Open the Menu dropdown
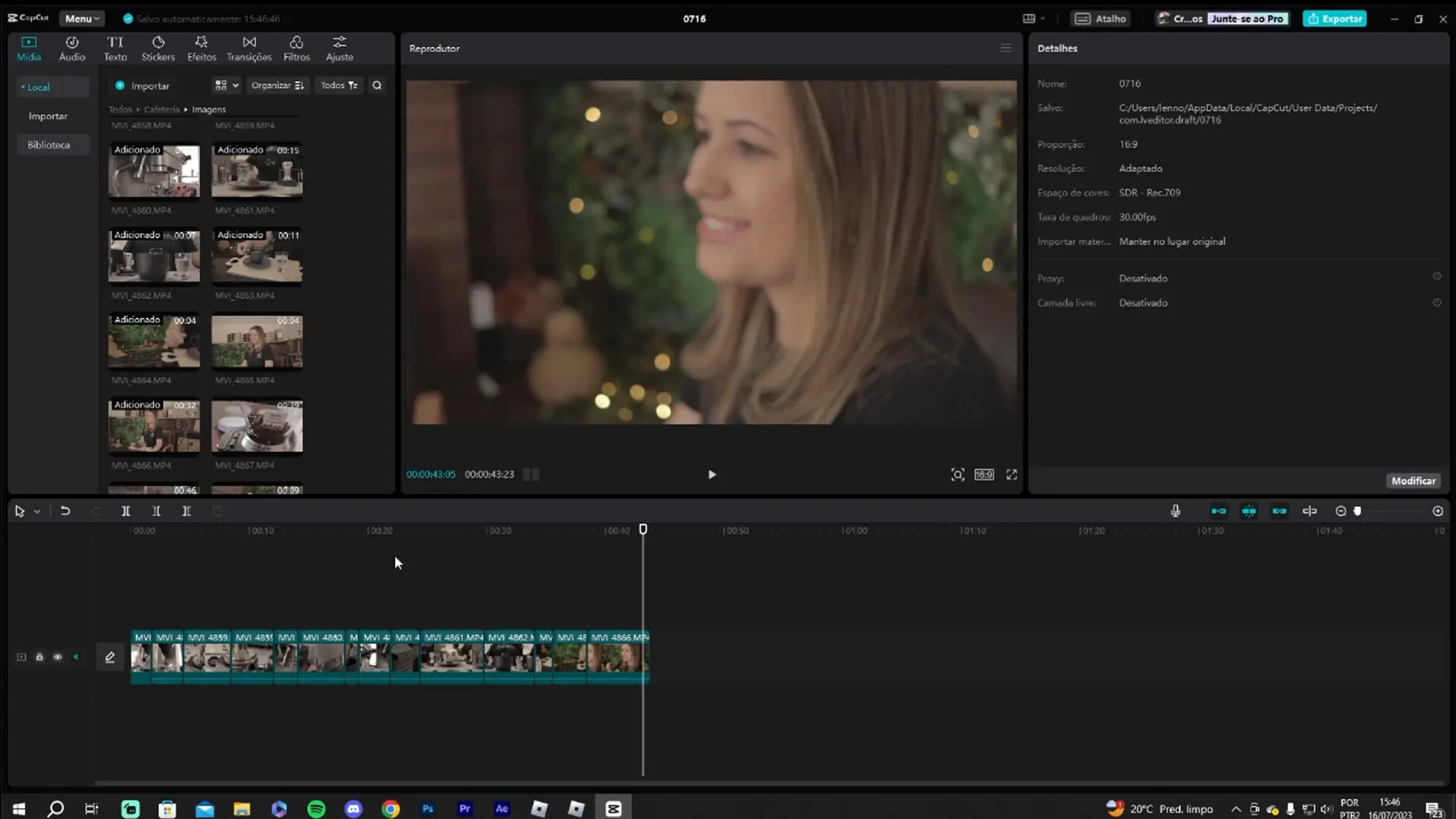Screen dimensions: 1456x819 [x=82, y=18]
